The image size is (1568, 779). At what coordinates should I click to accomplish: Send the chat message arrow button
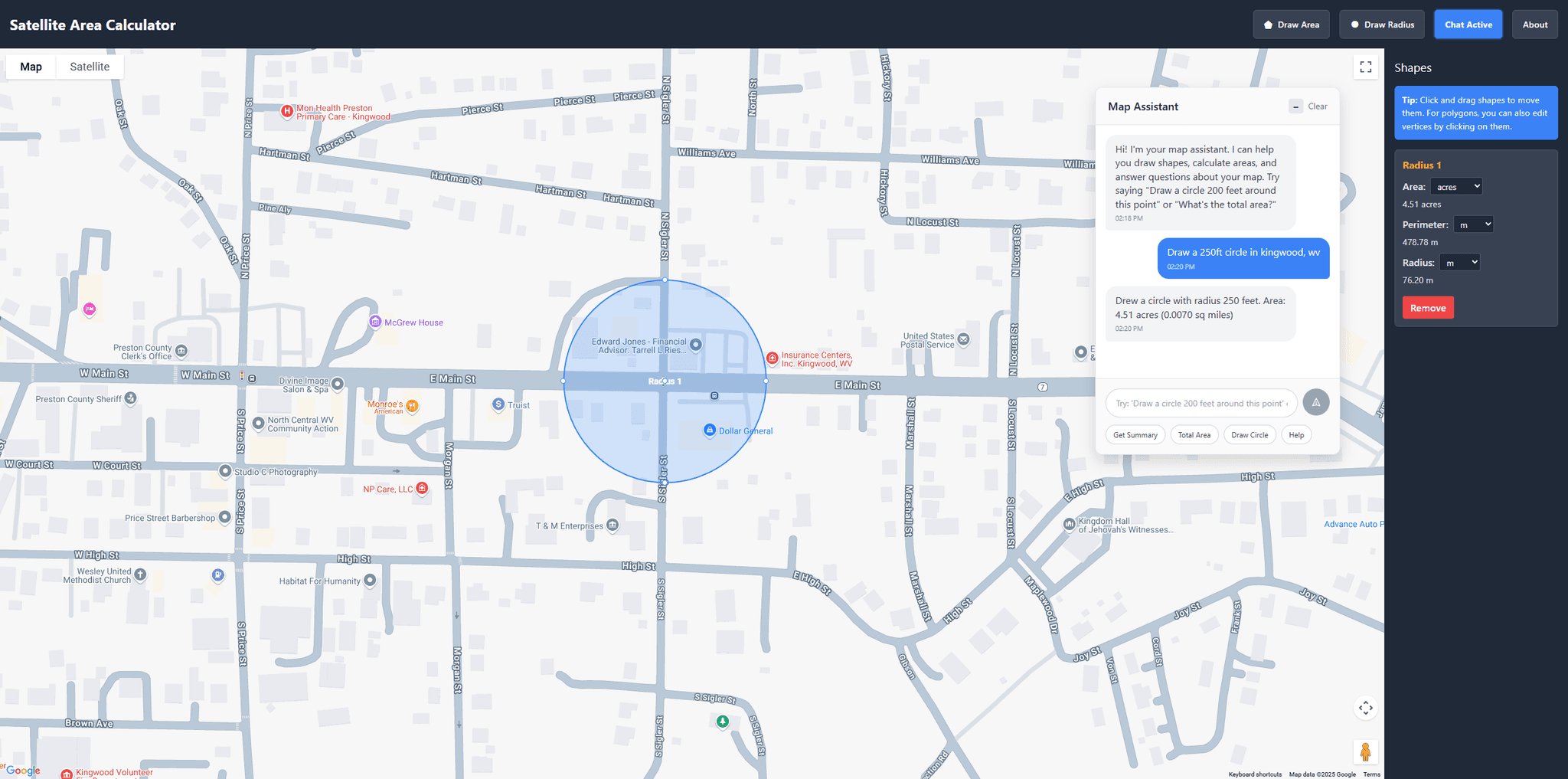pyautogui.click(x=1315, y=402)
